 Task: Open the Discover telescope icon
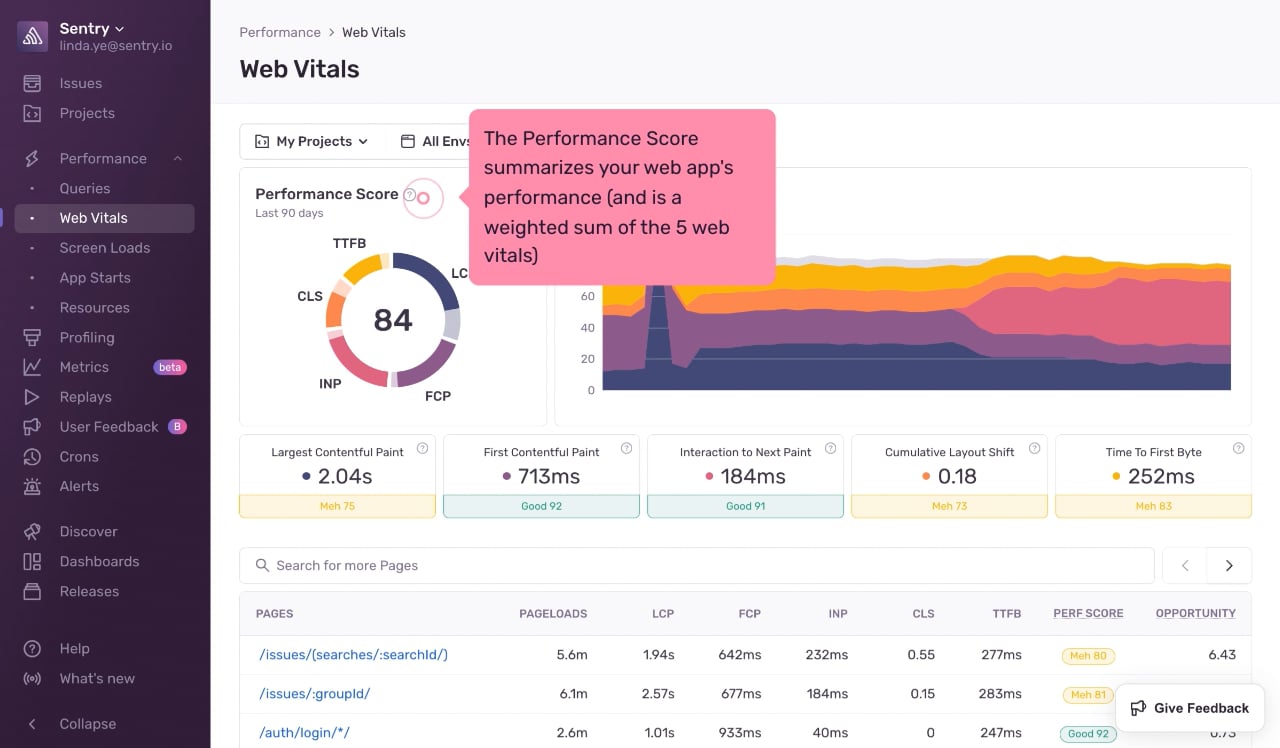(33, 531)
